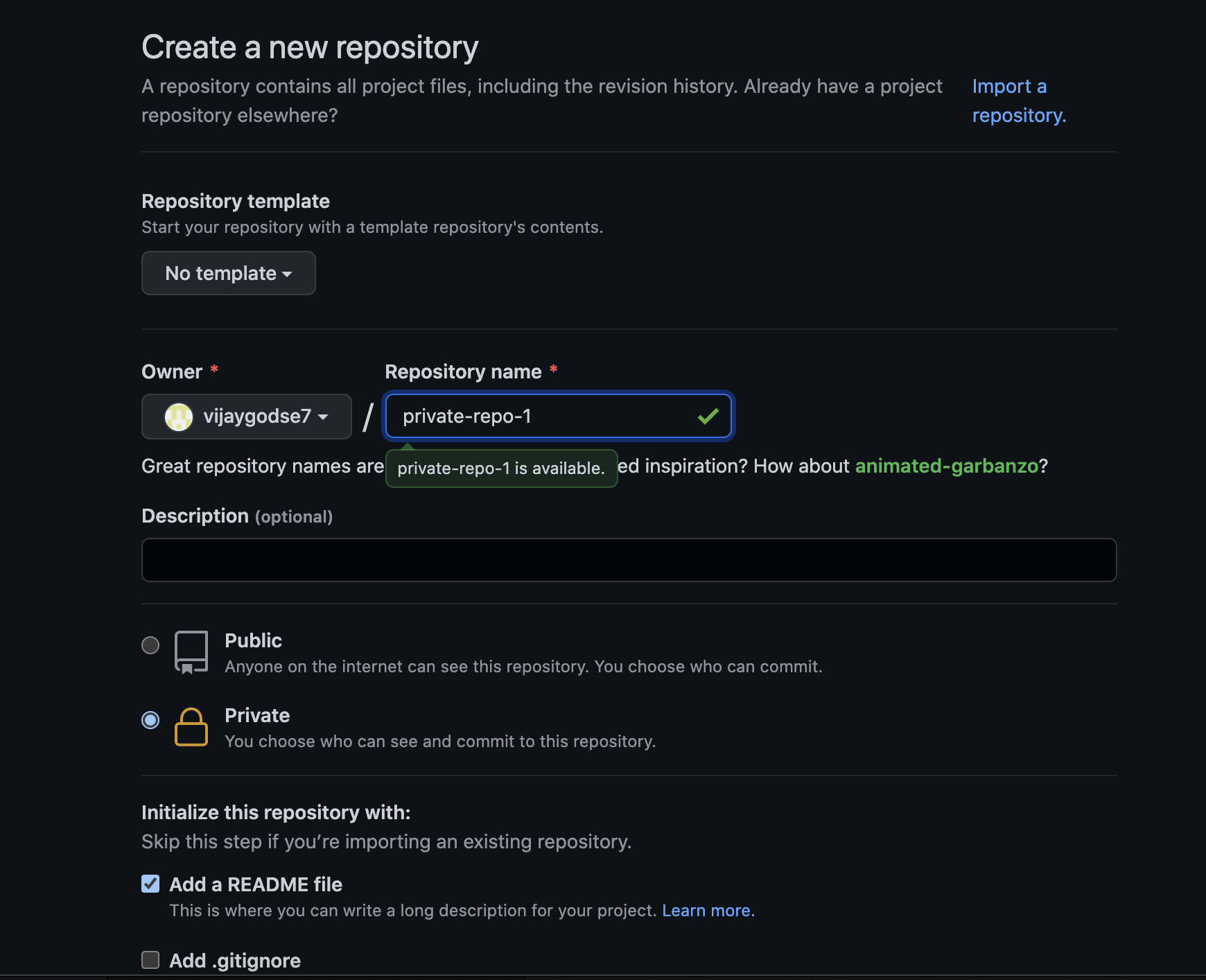
Task: Open the No template dropdown
Action: [x=228, y=273]
